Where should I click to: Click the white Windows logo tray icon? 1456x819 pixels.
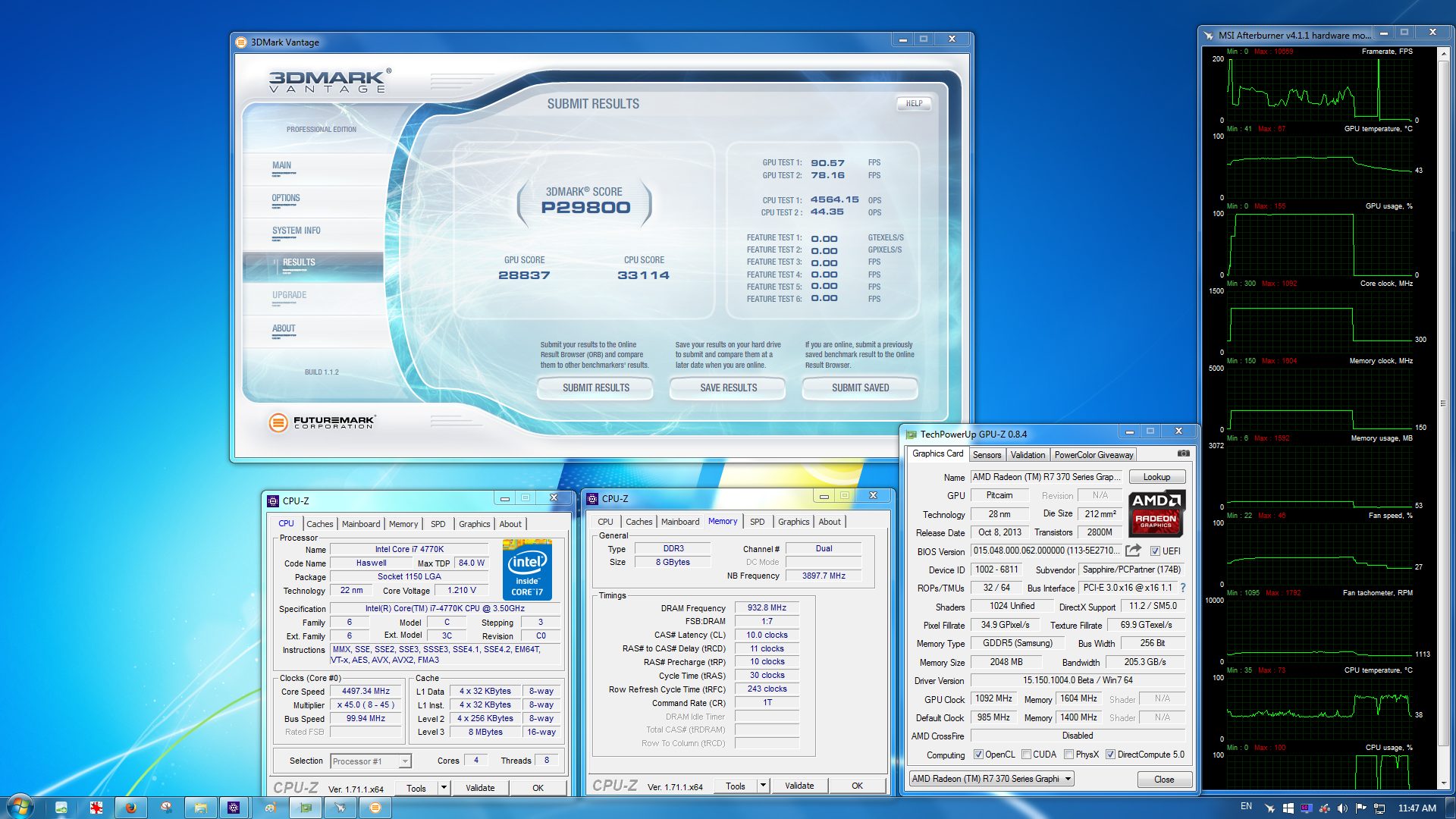(x=1288, y=808)
